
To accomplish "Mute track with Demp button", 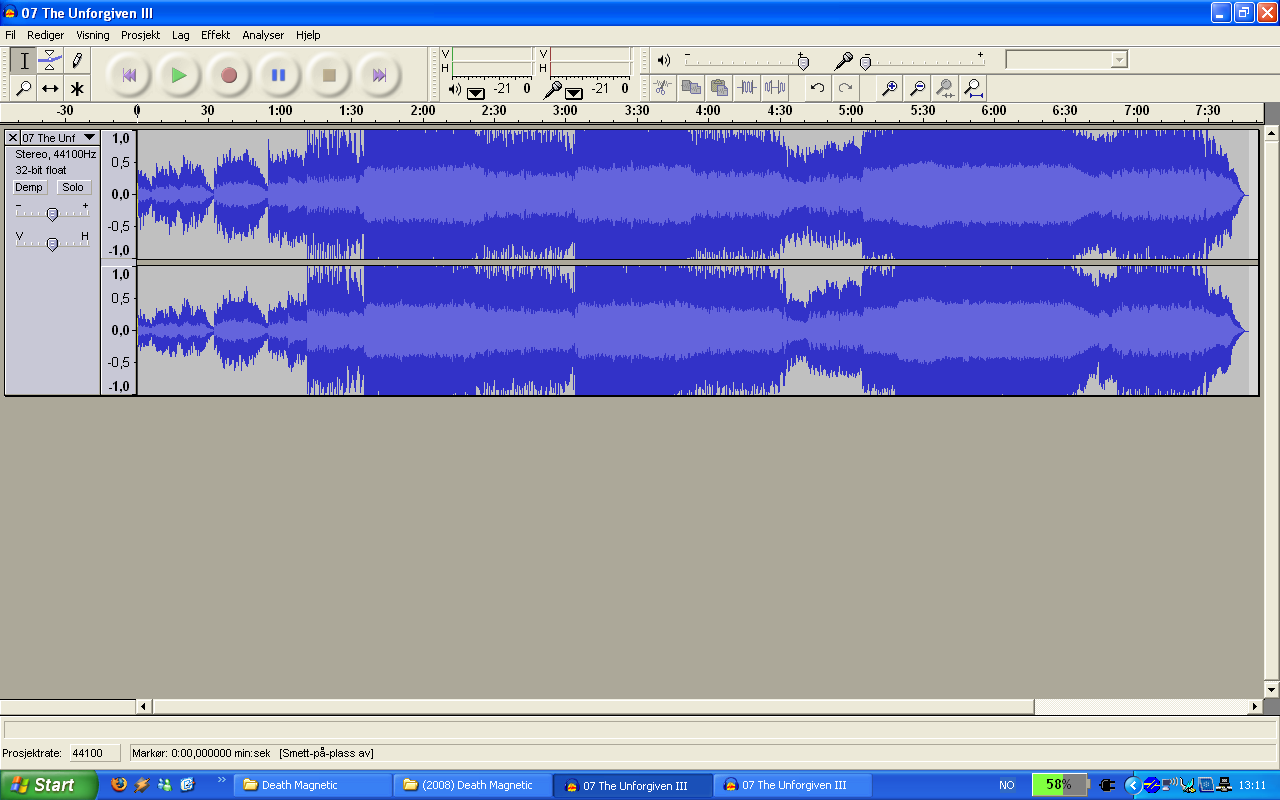I will [x=28, y=187].
